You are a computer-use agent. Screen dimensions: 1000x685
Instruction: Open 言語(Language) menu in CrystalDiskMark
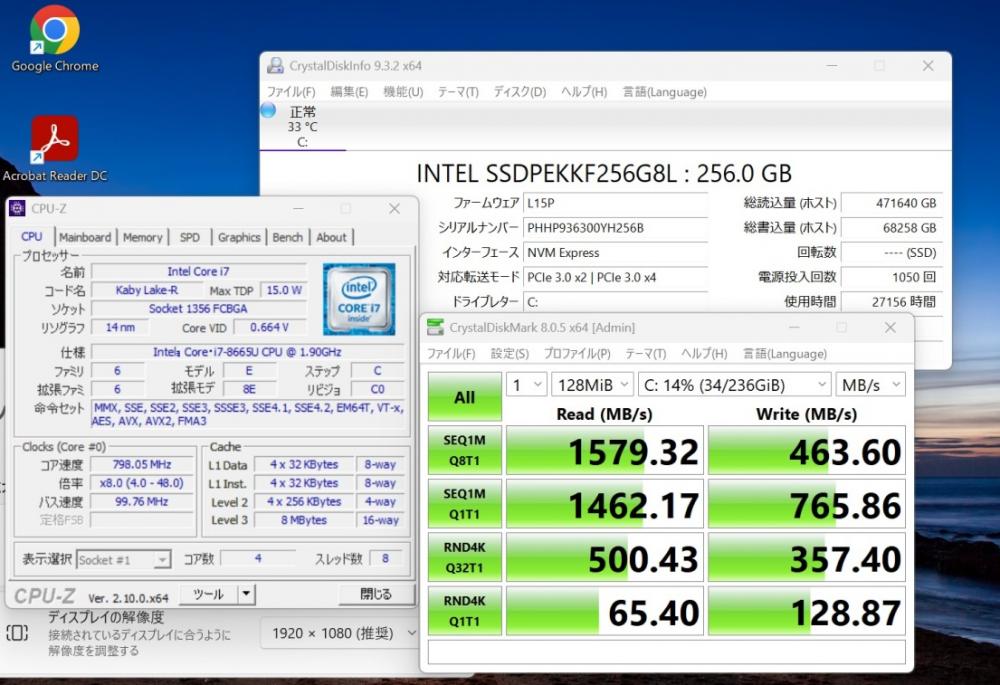pos(784,353)
